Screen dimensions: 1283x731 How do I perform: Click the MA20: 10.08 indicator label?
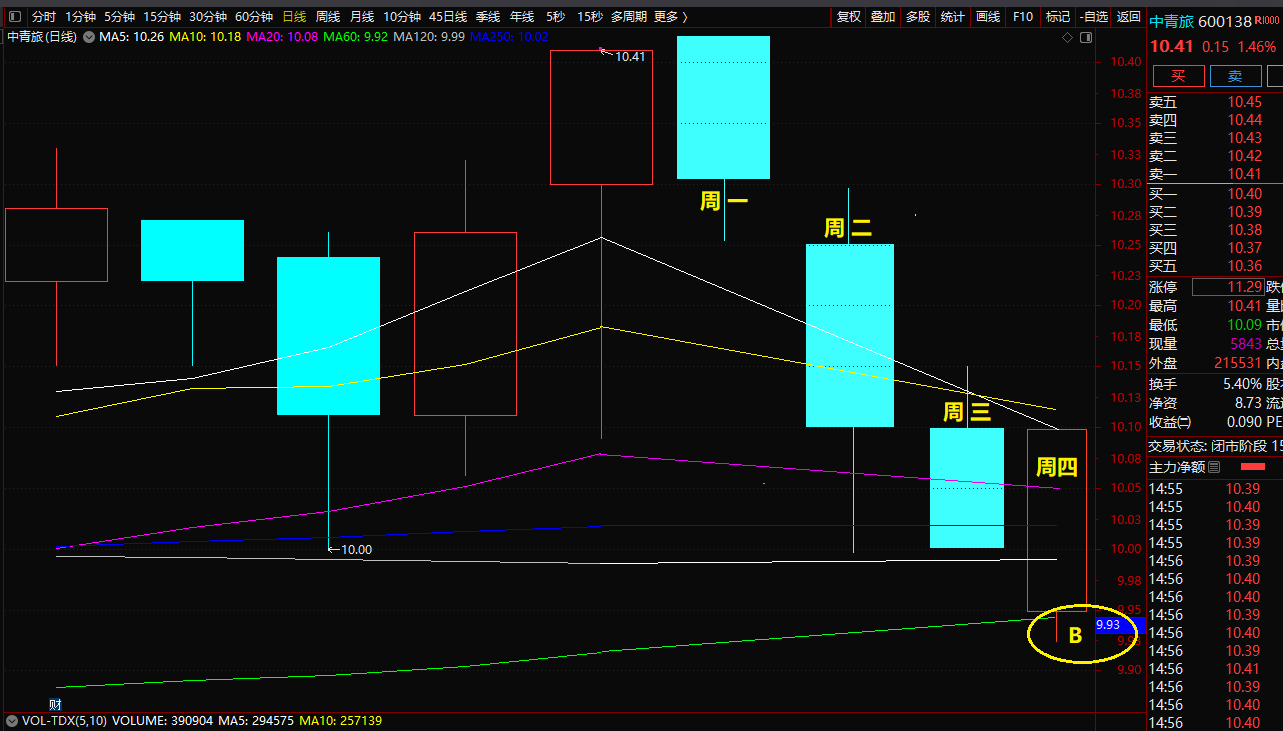282,37
